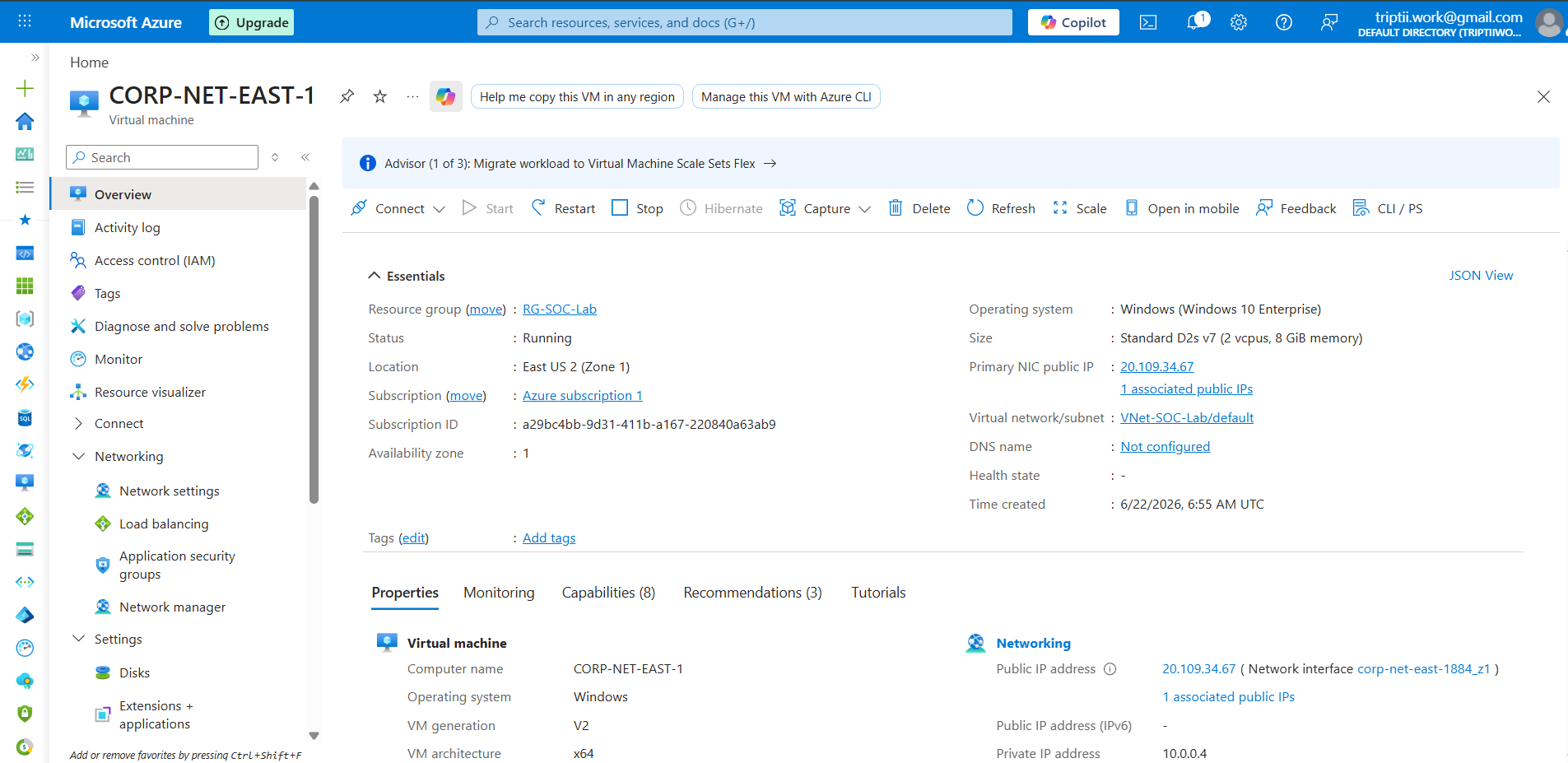Delete the virtual machine
This screenshot has width=1568, height=763.
[919, 208]
